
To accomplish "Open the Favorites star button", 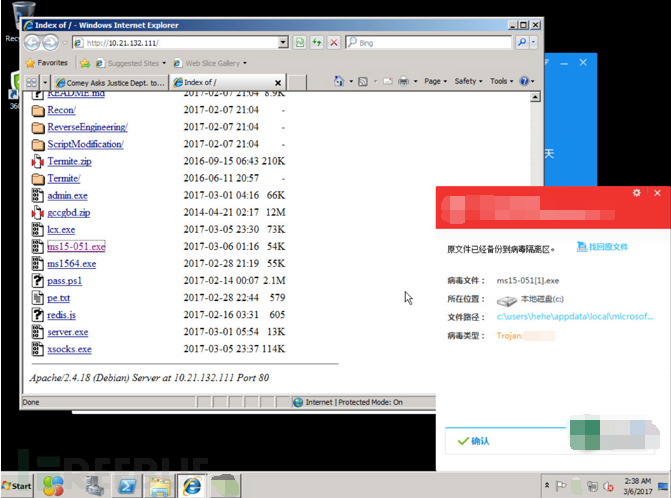I will [47, 63].
